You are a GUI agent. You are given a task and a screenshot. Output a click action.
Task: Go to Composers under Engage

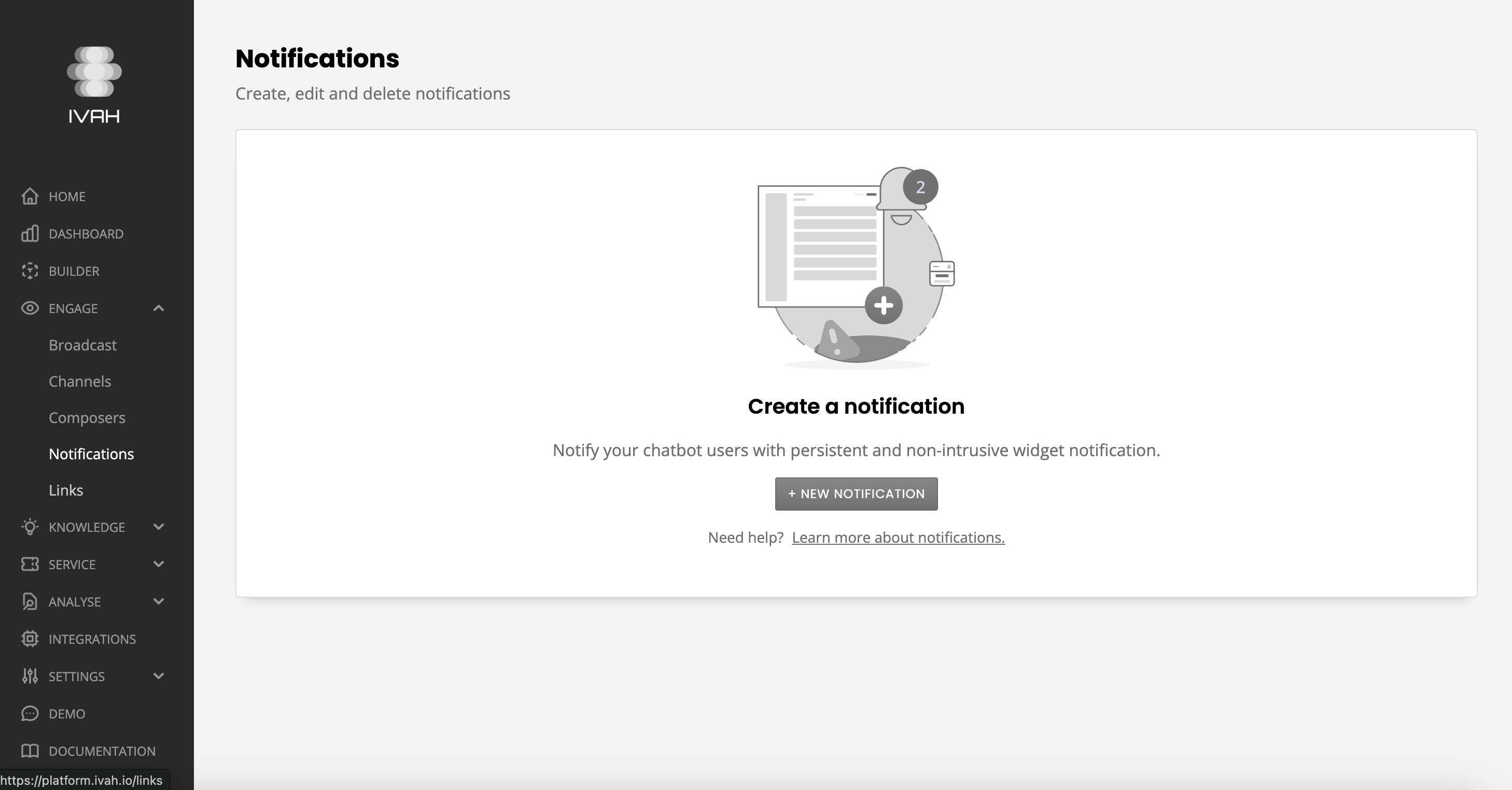click(87, 417)
